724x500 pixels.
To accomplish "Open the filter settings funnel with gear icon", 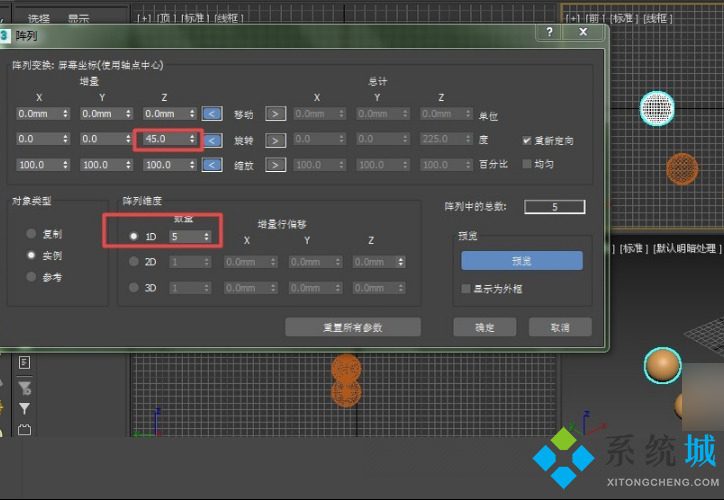I will tap(24, 388).
